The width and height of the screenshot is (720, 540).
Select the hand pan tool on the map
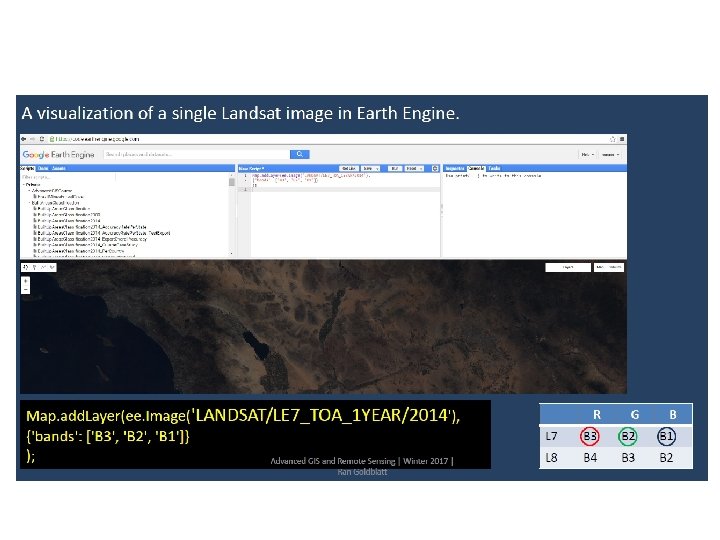[x=26, y=267]
